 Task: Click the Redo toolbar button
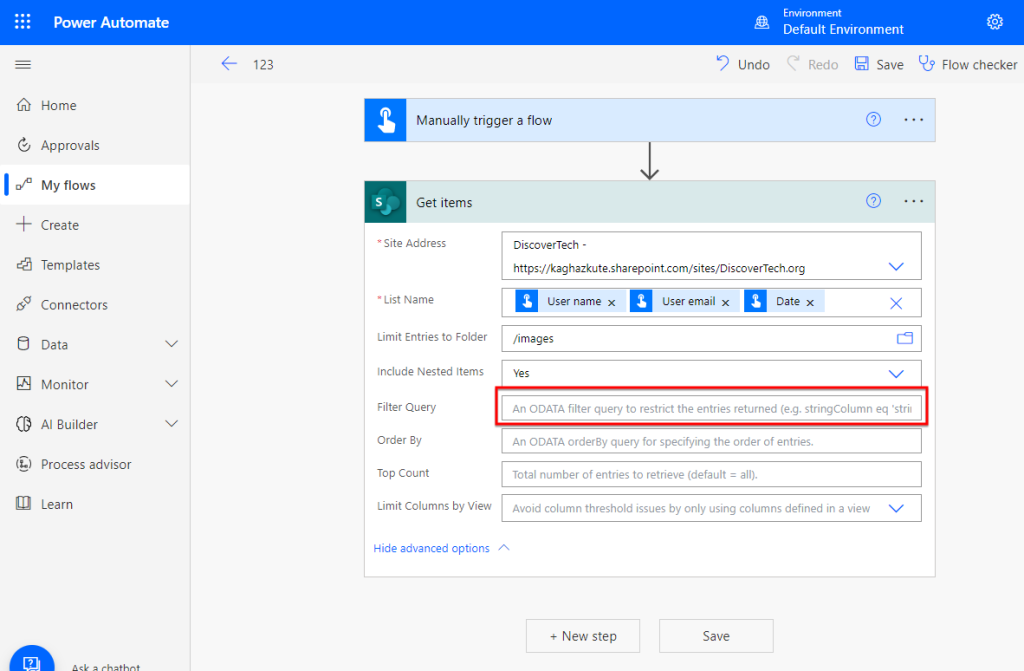(x=812, y=64)
